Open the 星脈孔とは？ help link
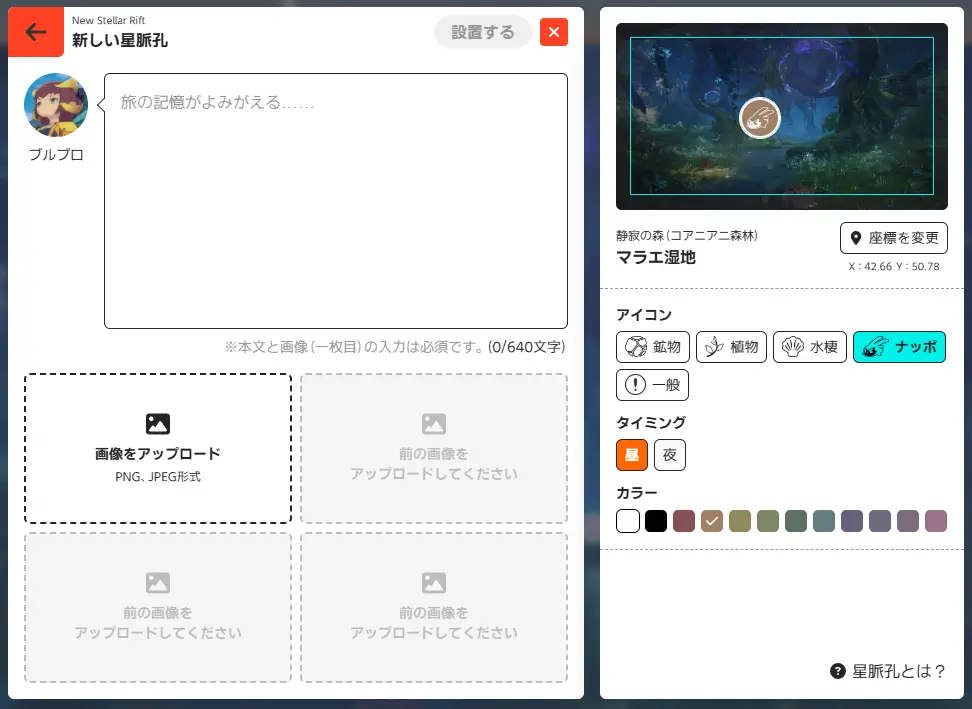The width and height of the screenshot is (972, 709). pyautogui.click(x=888, y=671)
